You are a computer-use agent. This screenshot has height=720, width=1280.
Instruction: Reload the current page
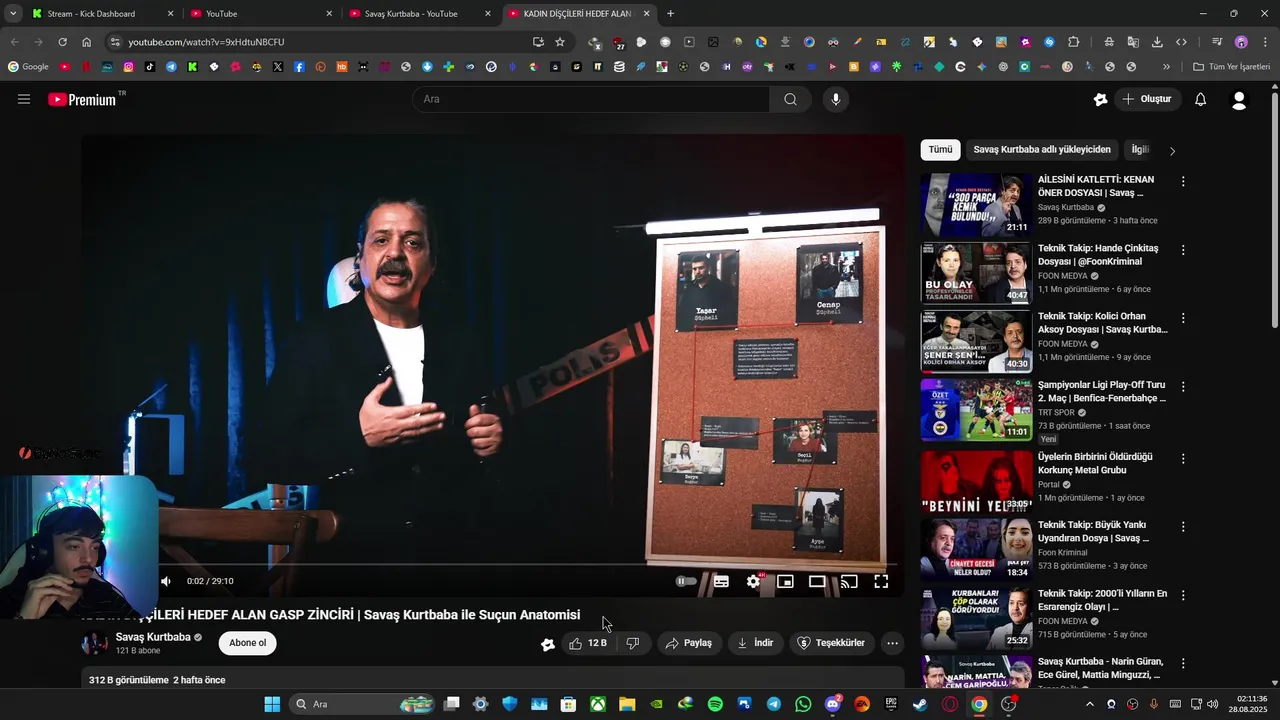[62, 42]
